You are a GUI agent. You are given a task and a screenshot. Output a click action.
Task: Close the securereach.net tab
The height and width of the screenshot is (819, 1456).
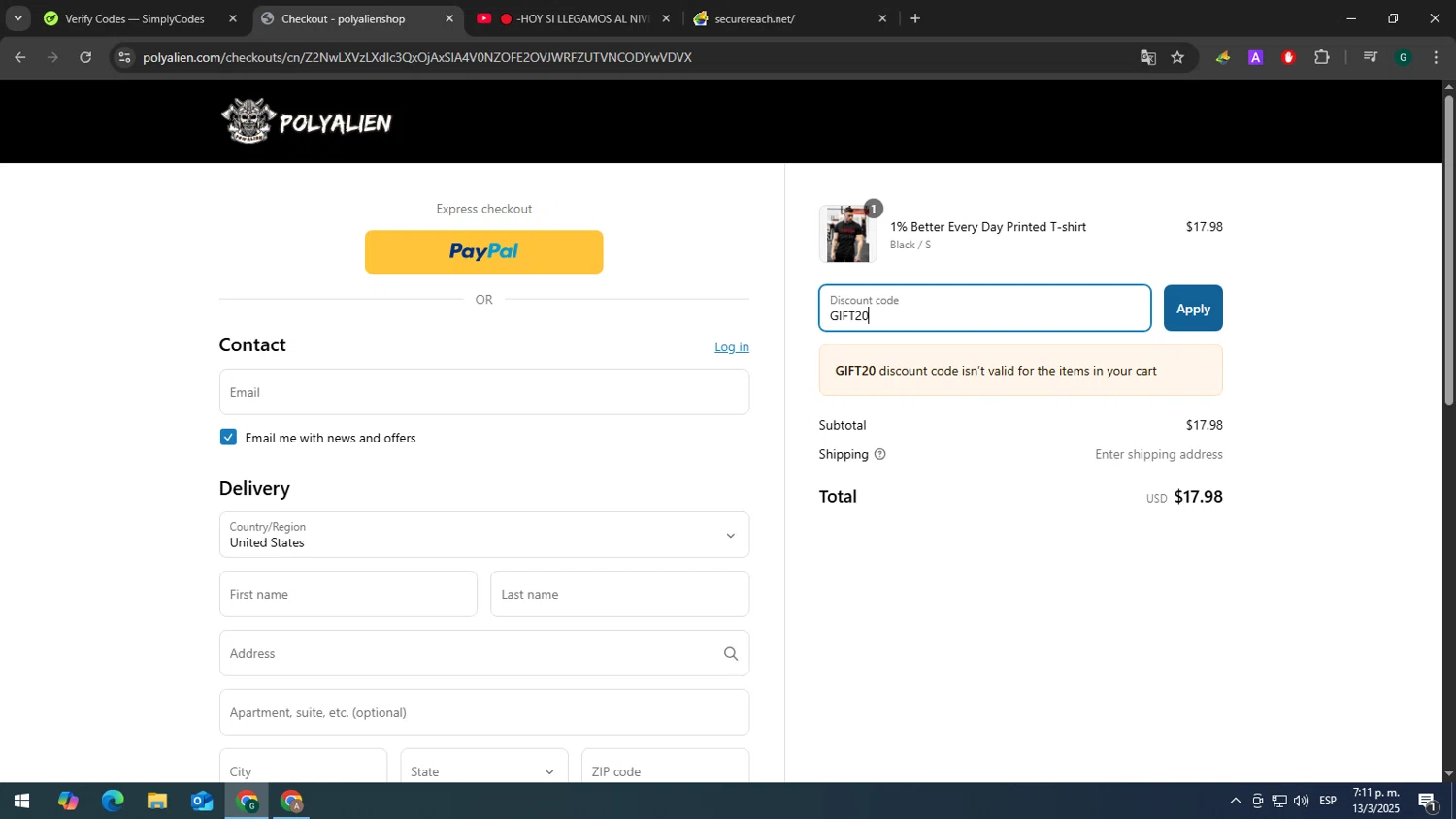point(882,18)
